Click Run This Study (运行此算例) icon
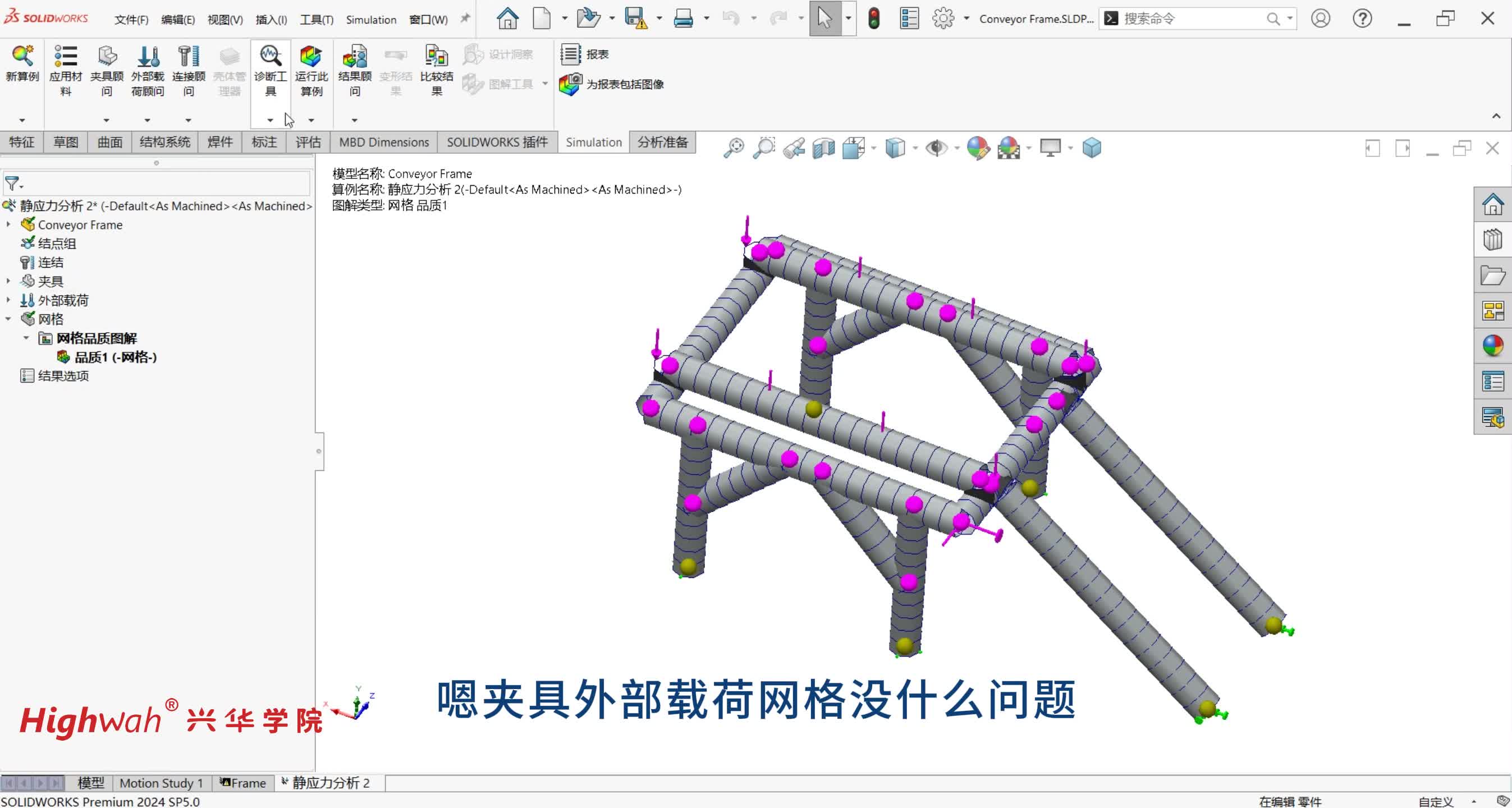 pyautogui.click(x=310, y=57)
